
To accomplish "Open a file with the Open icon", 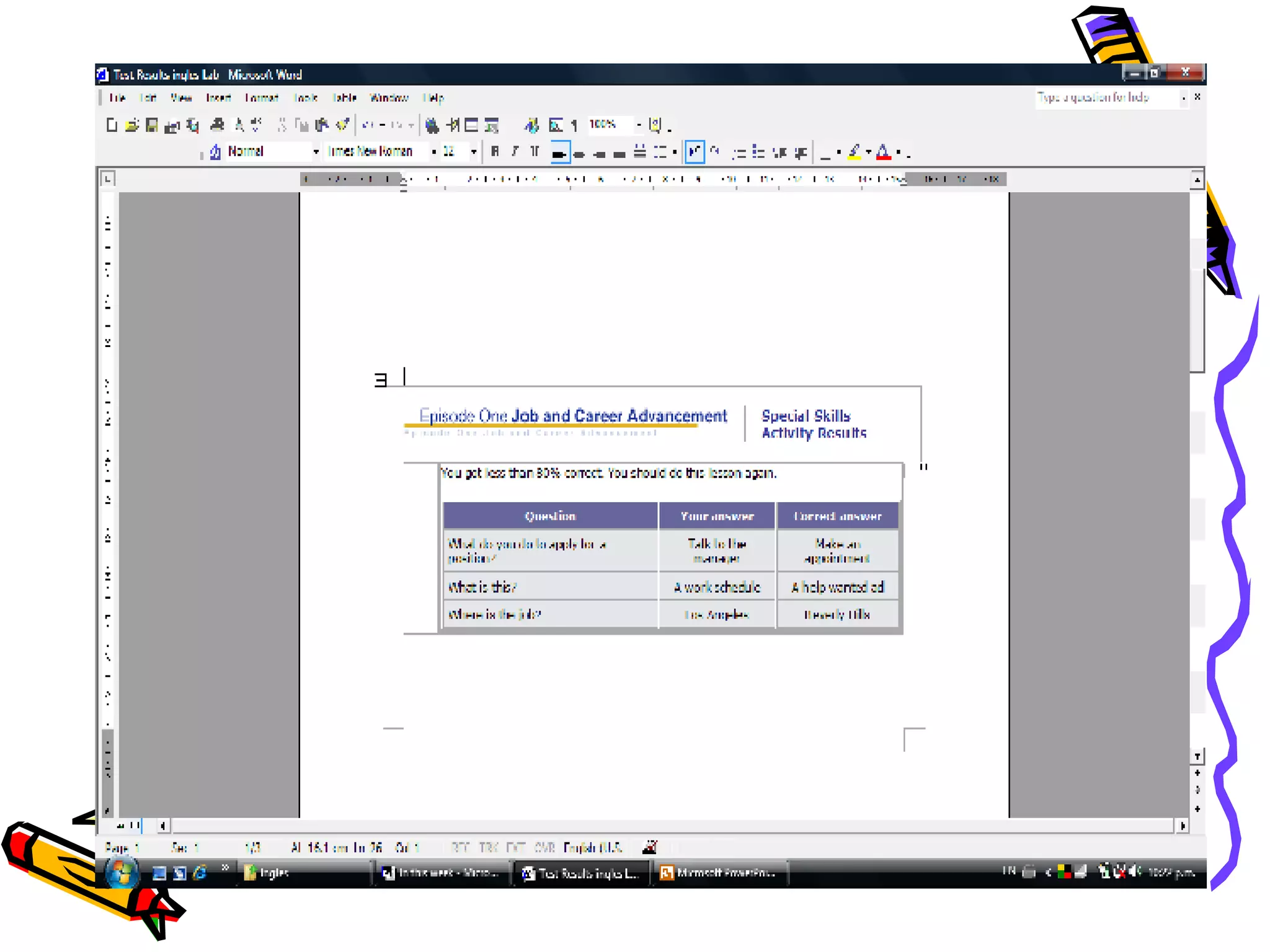I will point(131,126).
